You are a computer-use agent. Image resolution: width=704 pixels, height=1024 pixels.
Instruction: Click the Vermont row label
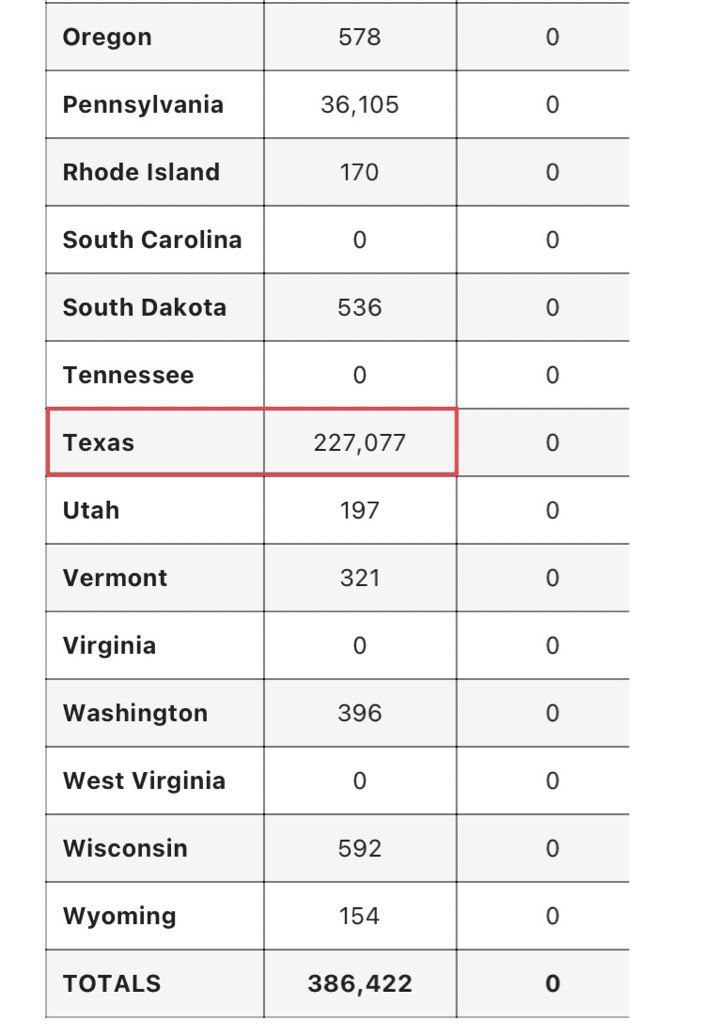tap(115, 578)
